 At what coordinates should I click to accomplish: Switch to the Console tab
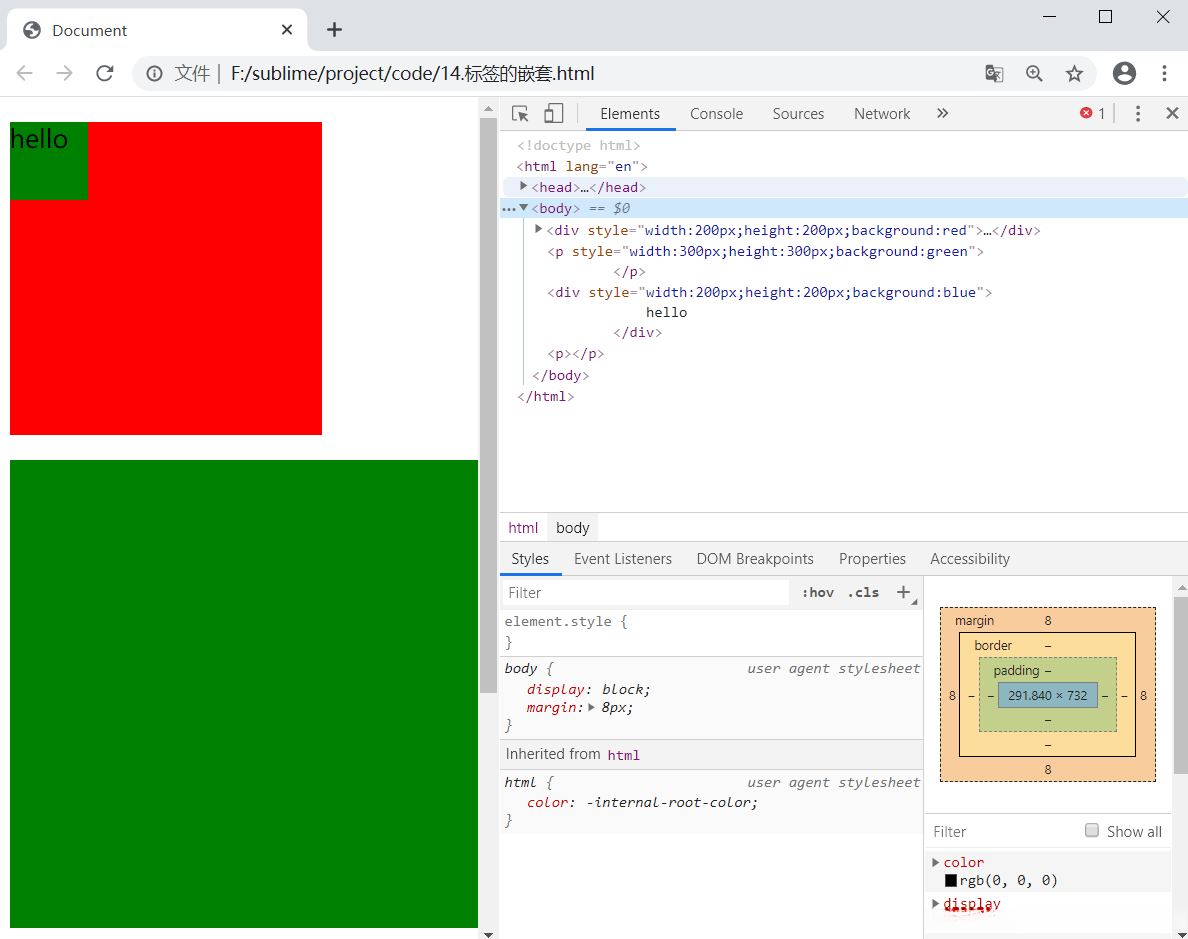click(x=716, y=114)
